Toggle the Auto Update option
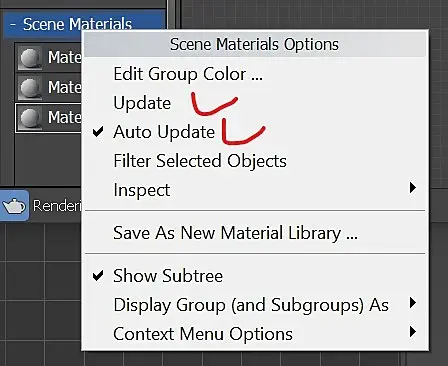The height and width of the screenshot is (366, 448). coord(164,132)
